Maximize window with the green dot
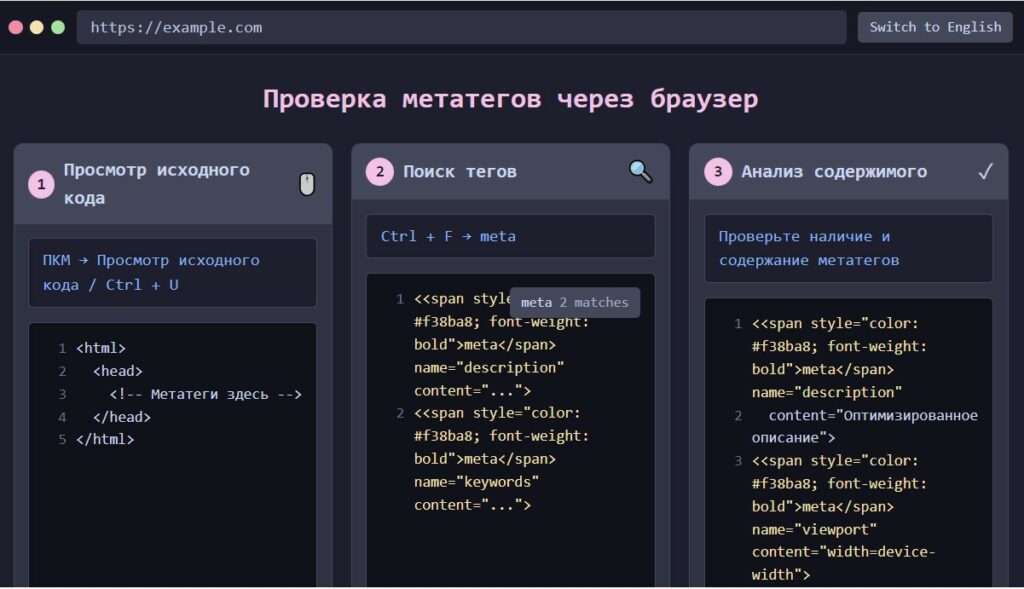Image resolution: width=1024 pixels, height=589 pixels. click(58, 27)
